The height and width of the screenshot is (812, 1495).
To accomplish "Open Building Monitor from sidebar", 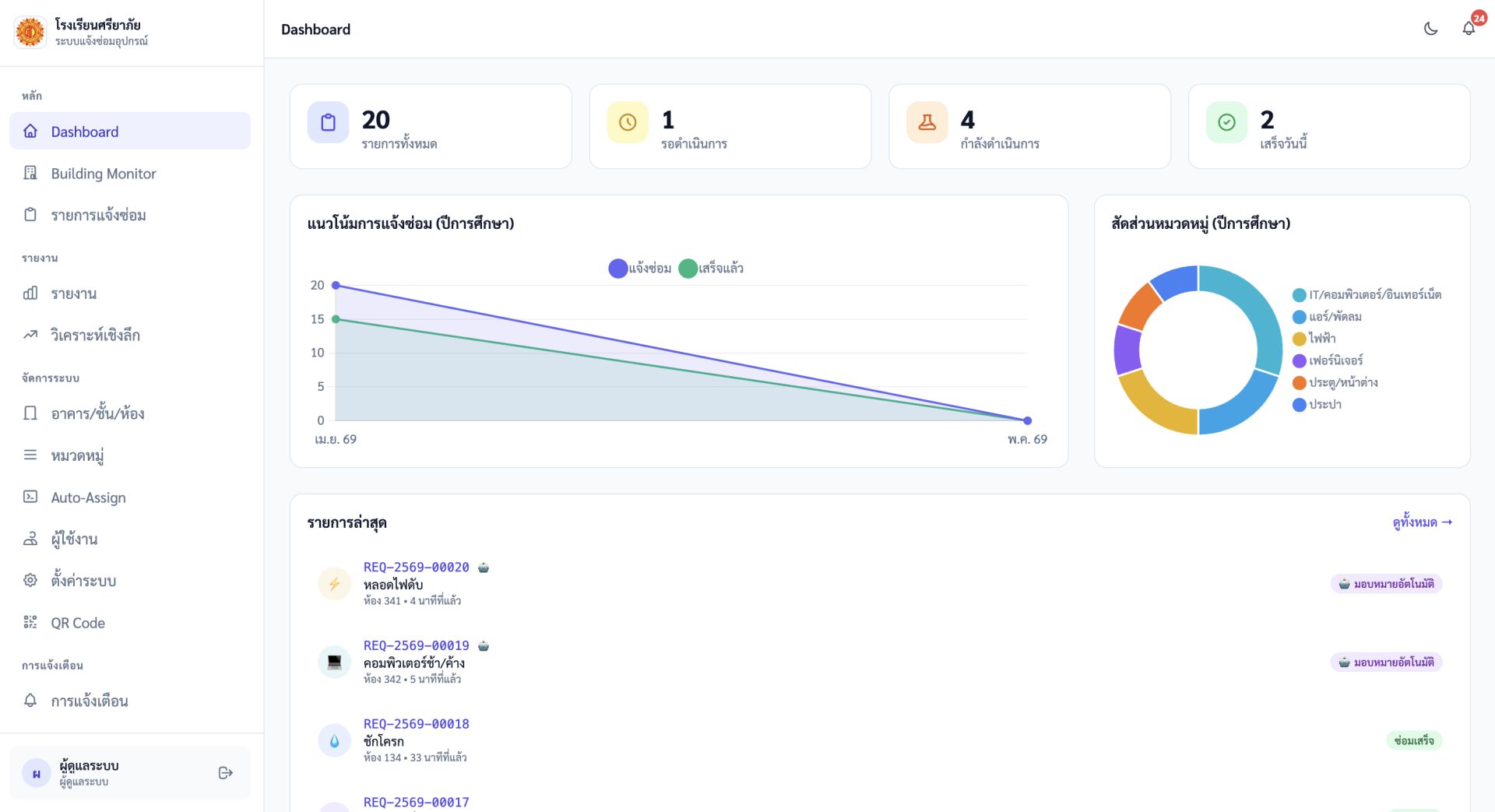I will (x=104, y=174).
